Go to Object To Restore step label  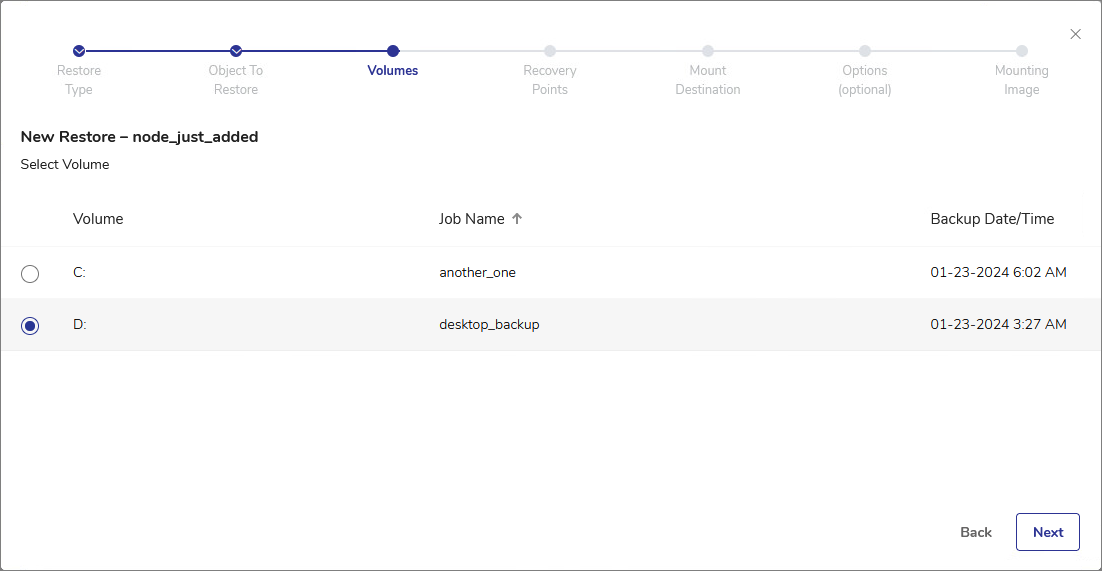pyautogui.click(x=236, y=80)
